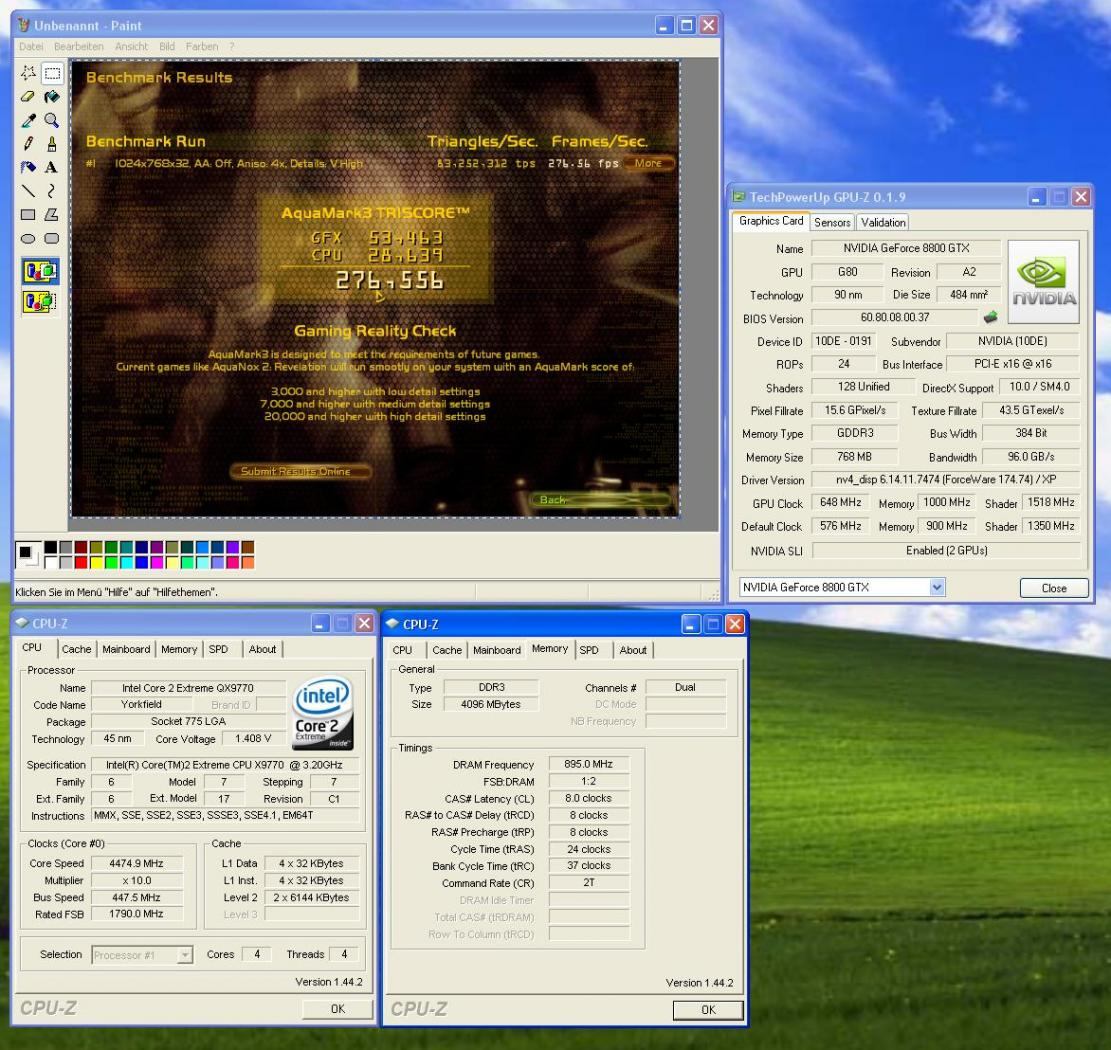Select the Airbrush spray tool

28,167
